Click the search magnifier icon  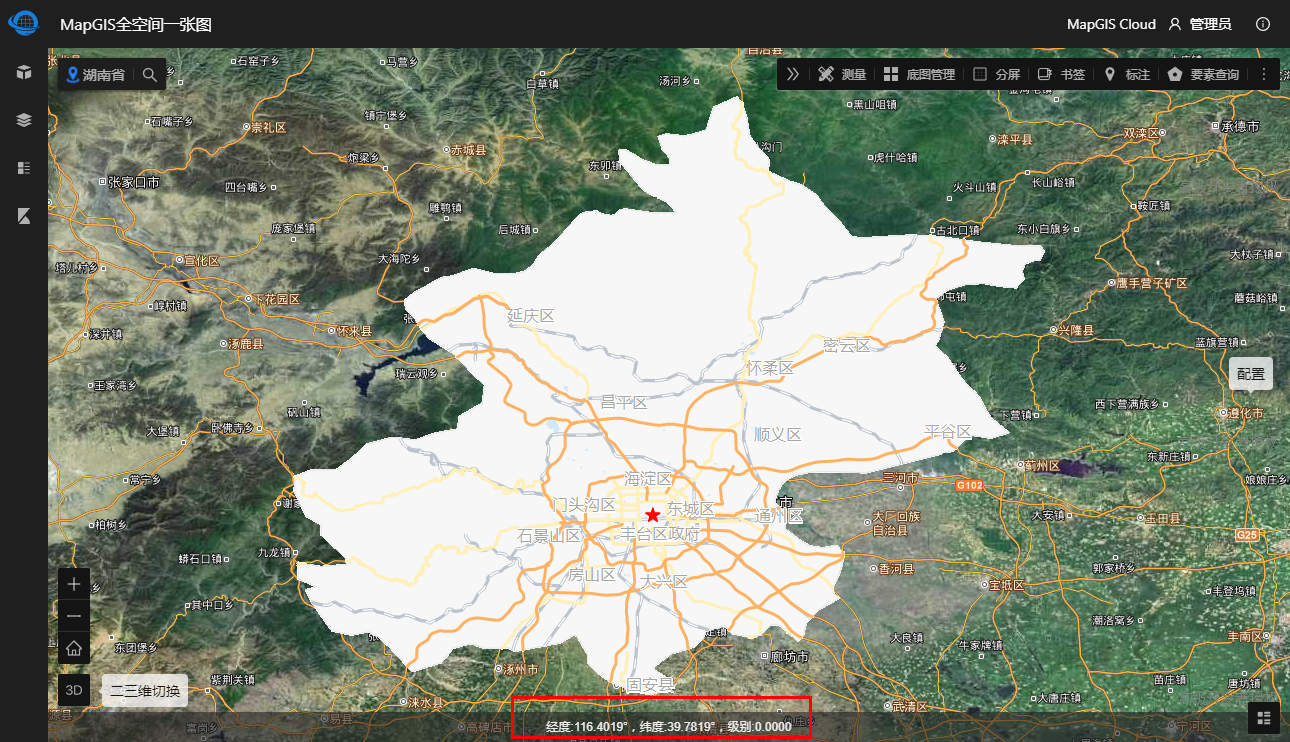click(150, 74)
